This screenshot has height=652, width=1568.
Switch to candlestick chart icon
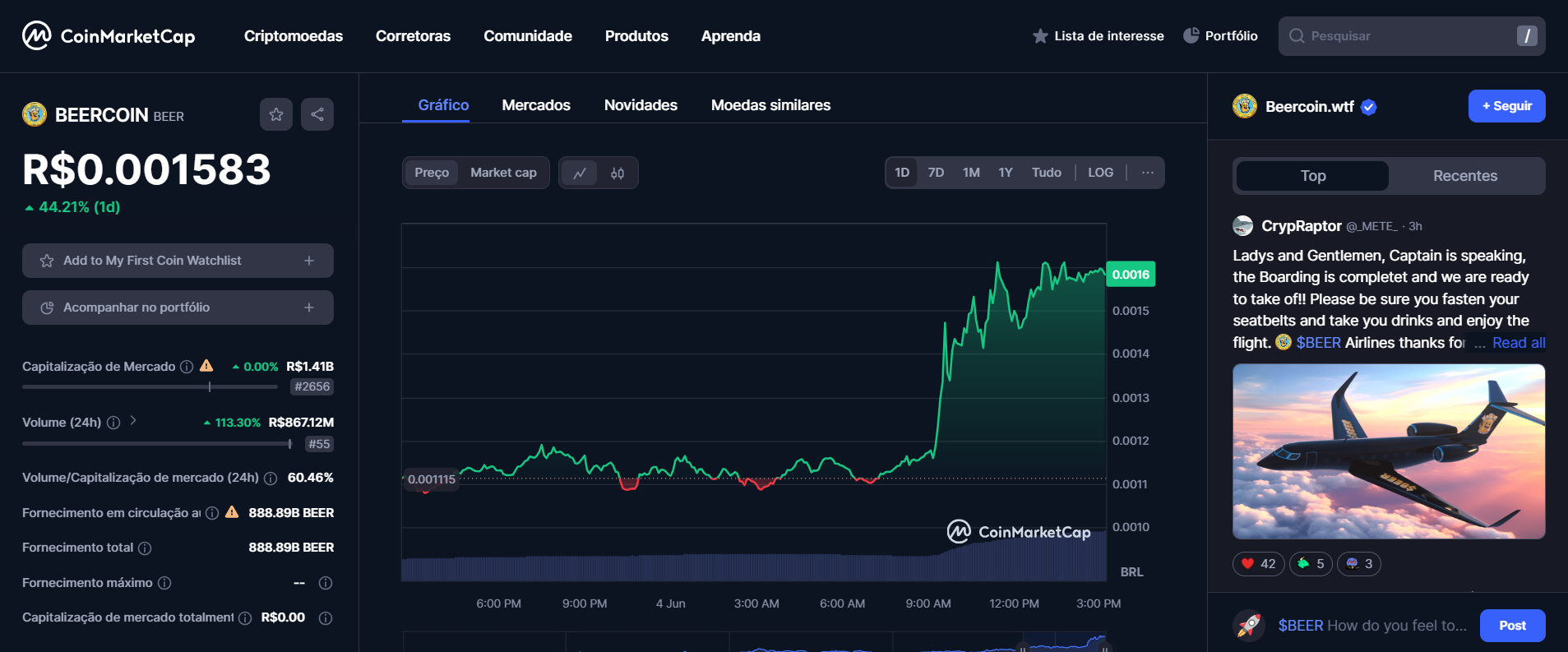pyautogui.click(x=617, y=173)
